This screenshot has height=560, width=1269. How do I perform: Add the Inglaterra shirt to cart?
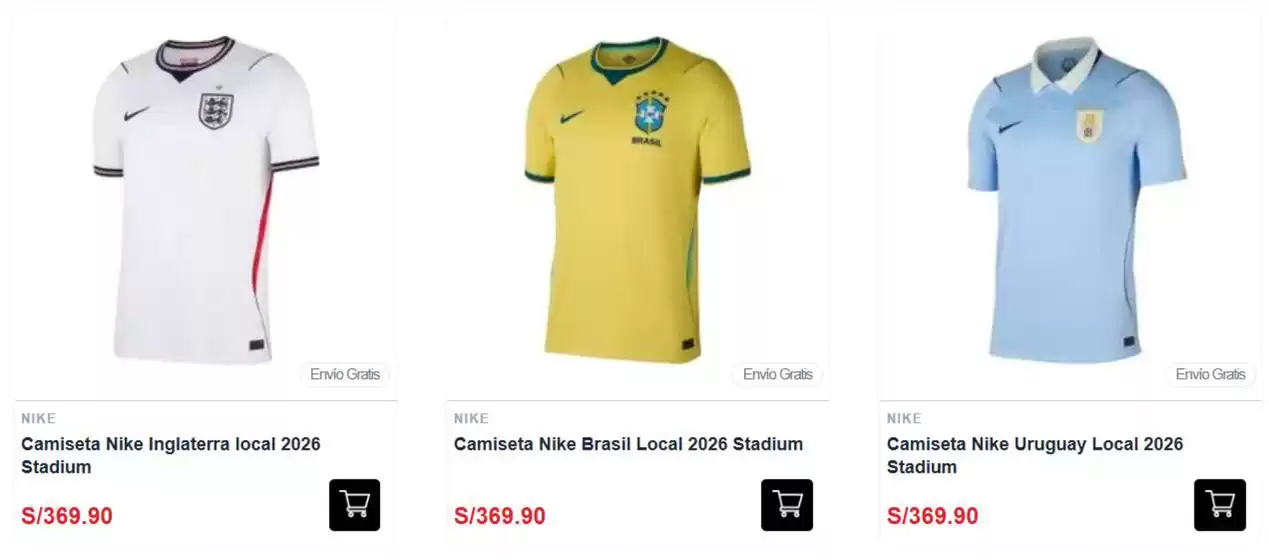click(x=355, y=505)
